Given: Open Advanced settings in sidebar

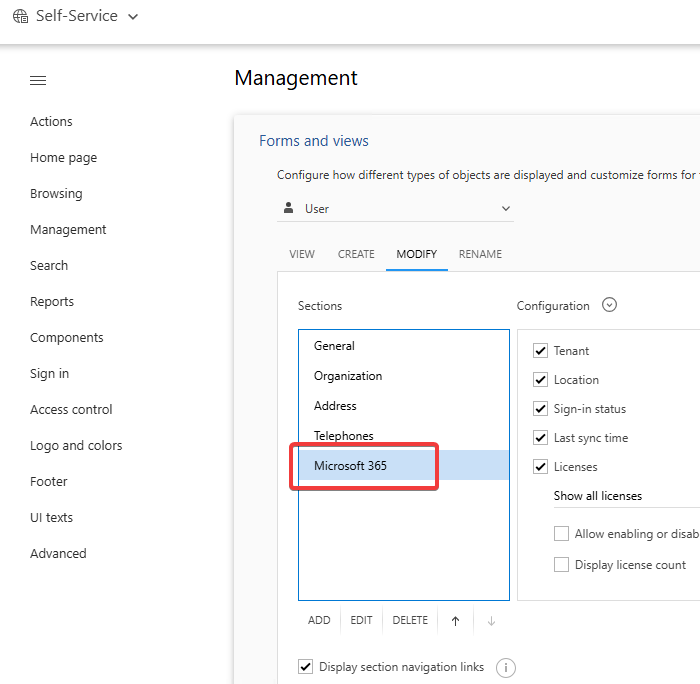Looking at the screenshot, I should (58, 554).
